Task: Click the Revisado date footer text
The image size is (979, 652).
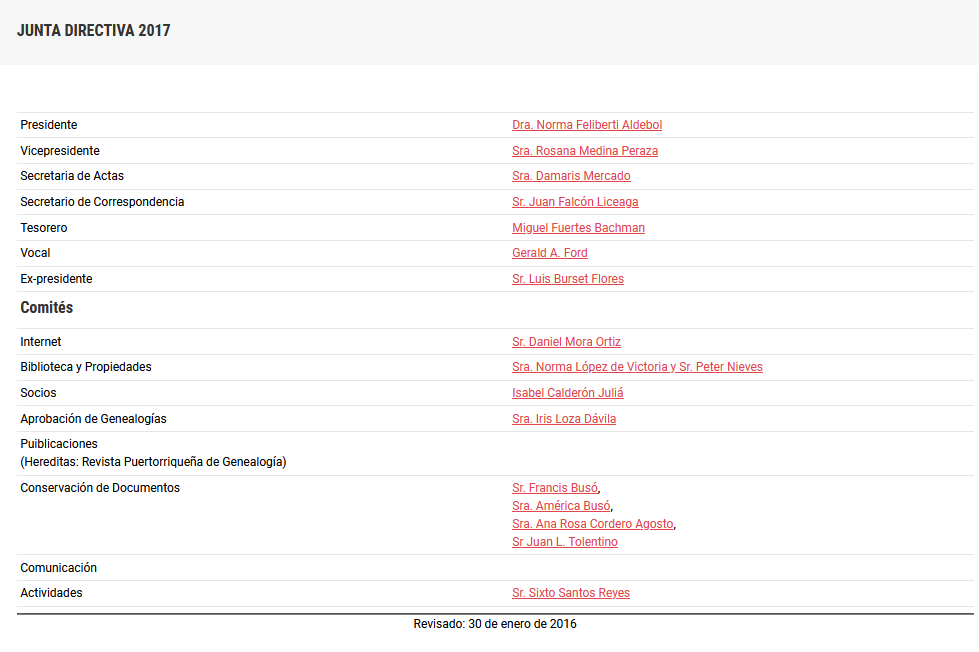Action: (x=495, y=624)
